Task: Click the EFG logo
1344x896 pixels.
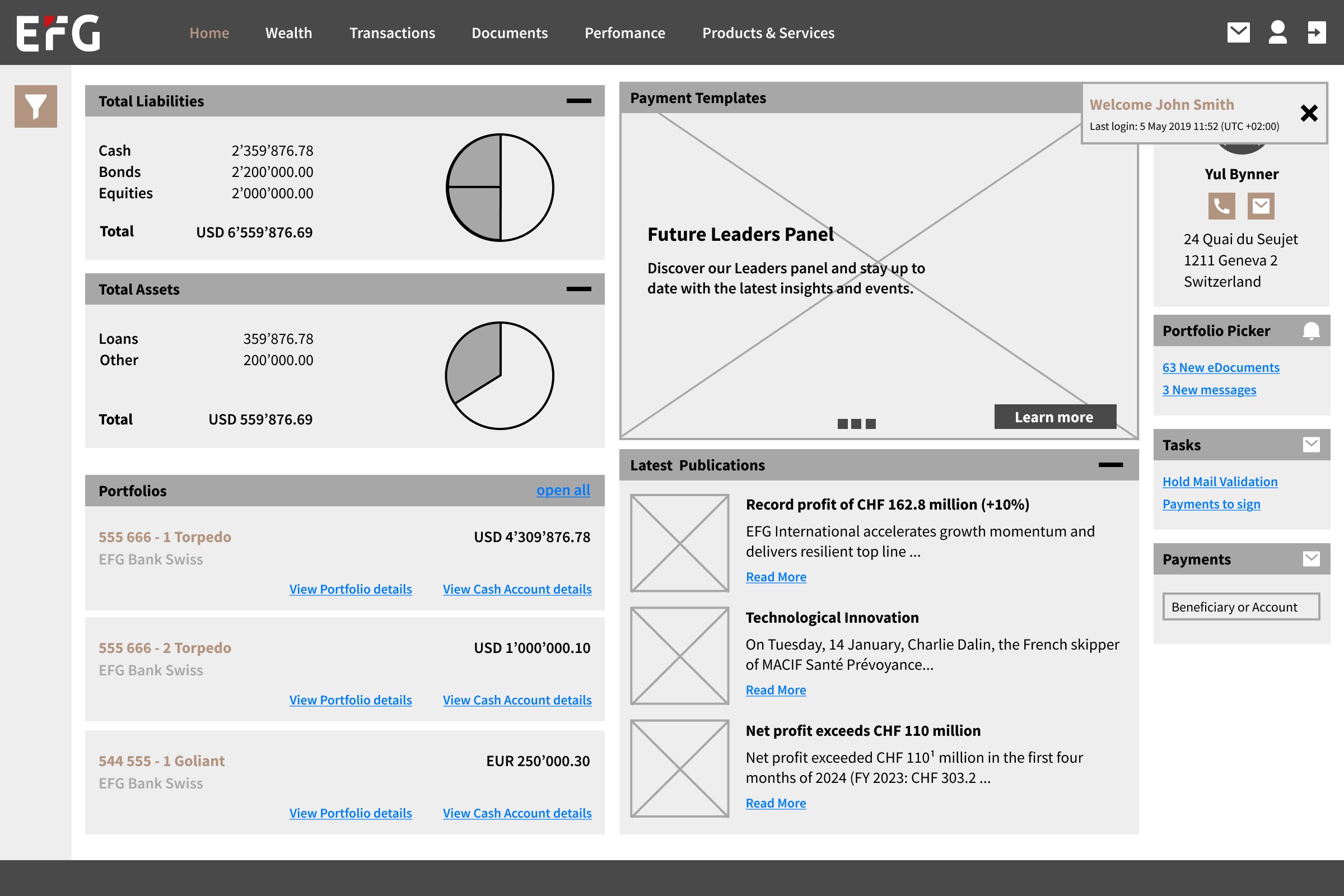Action: (58, 32)
